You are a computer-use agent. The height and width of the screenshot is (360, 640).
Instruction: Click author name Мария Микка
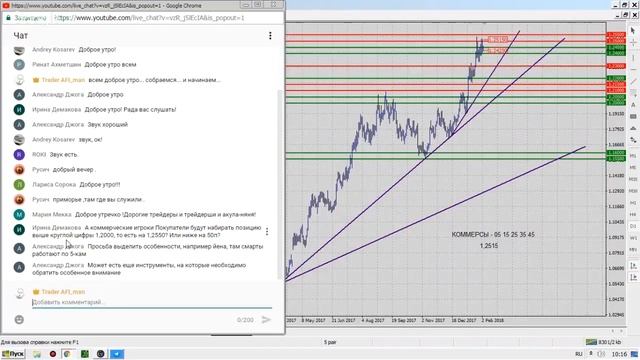point(52,214)
